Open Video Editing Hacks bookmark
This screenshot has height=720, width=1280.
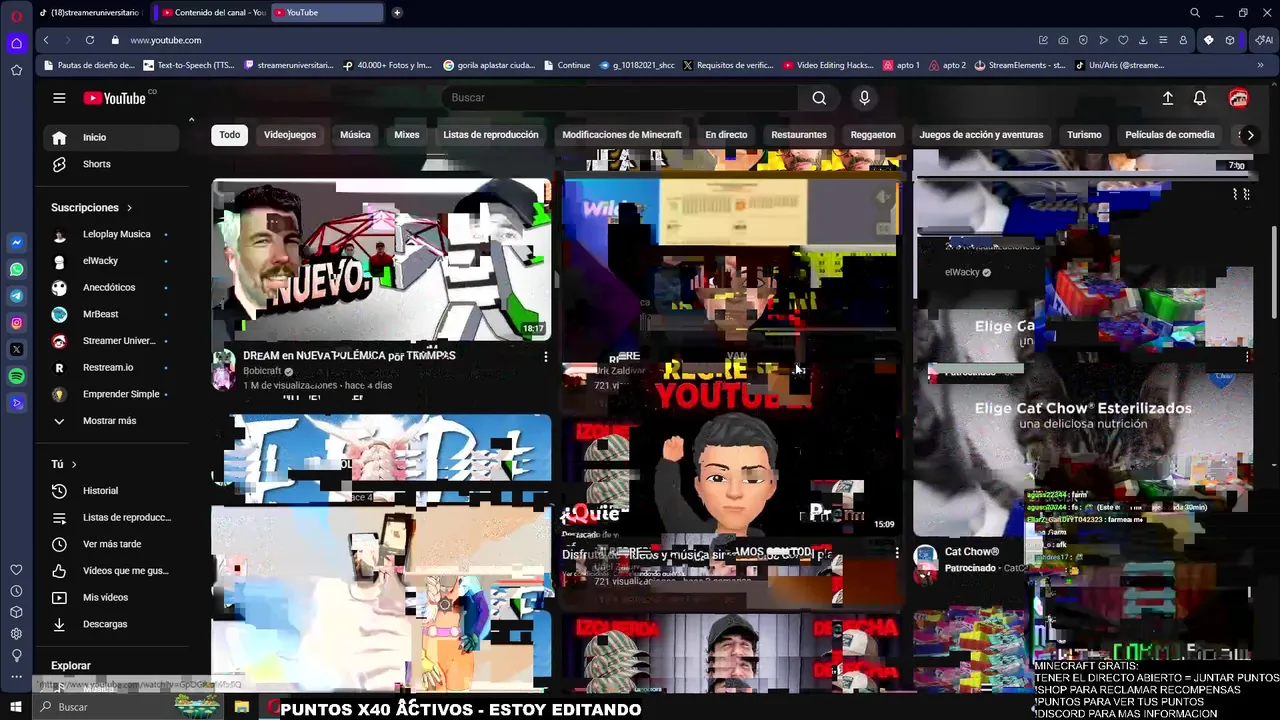point(828,65)
